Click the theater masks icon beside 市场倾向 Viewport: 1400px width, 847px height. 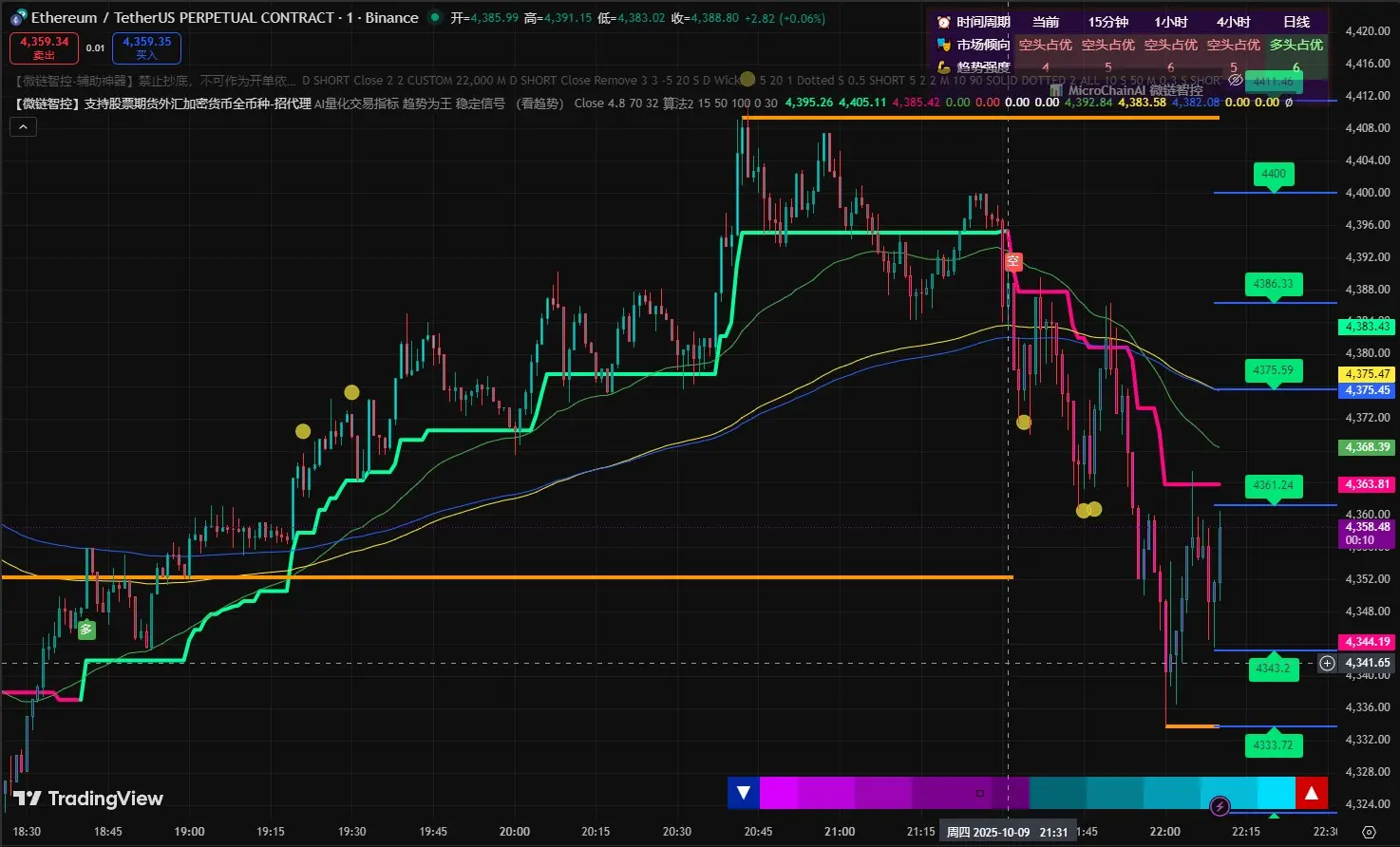point(943,45)
